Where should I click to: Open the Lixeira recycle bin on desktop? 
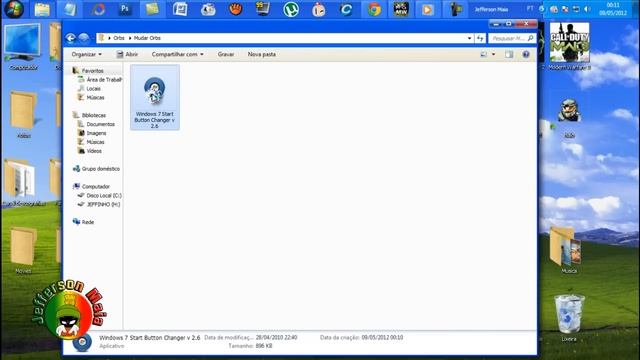[x=569, y=318]
